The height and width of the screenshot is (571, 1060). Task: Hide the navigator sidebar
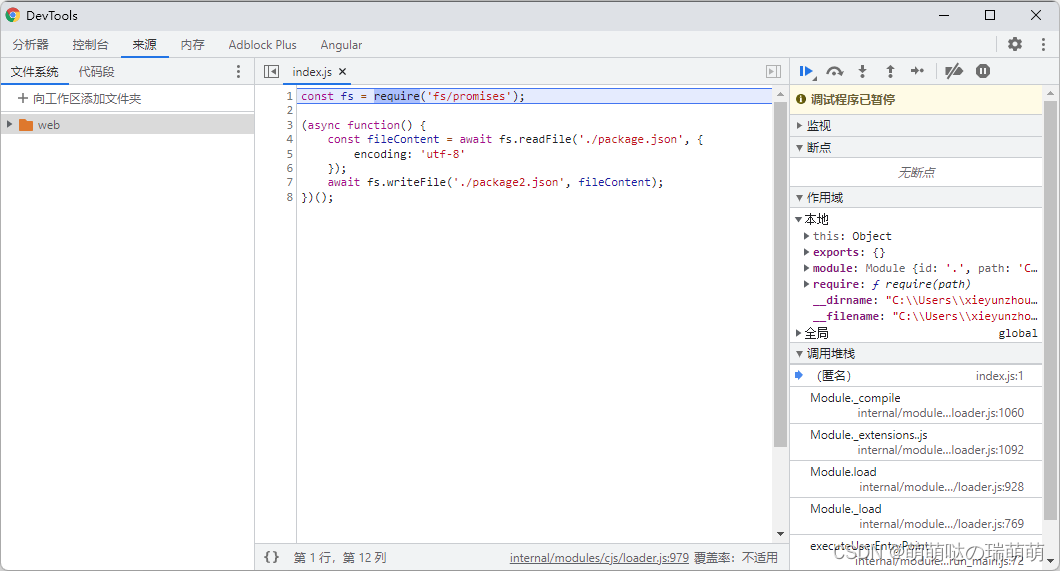click(271, 72)
